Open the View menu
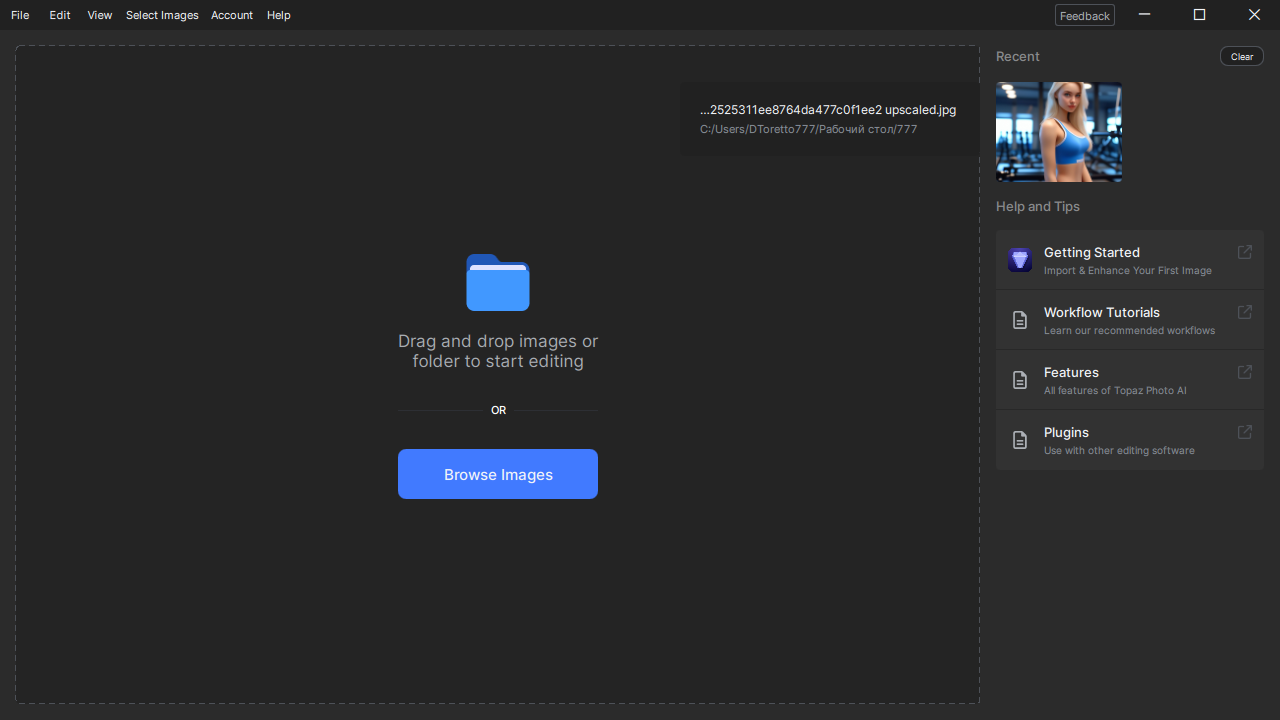Viewport: 1280px width, 720px height. tap(99, 15)
